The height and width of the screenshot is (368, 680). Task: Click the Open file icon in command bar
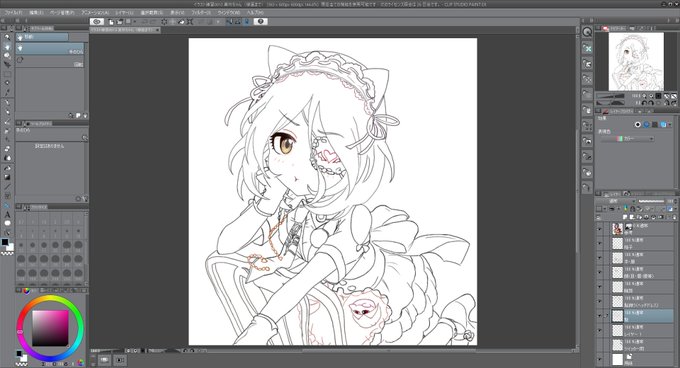pos(120,22)
